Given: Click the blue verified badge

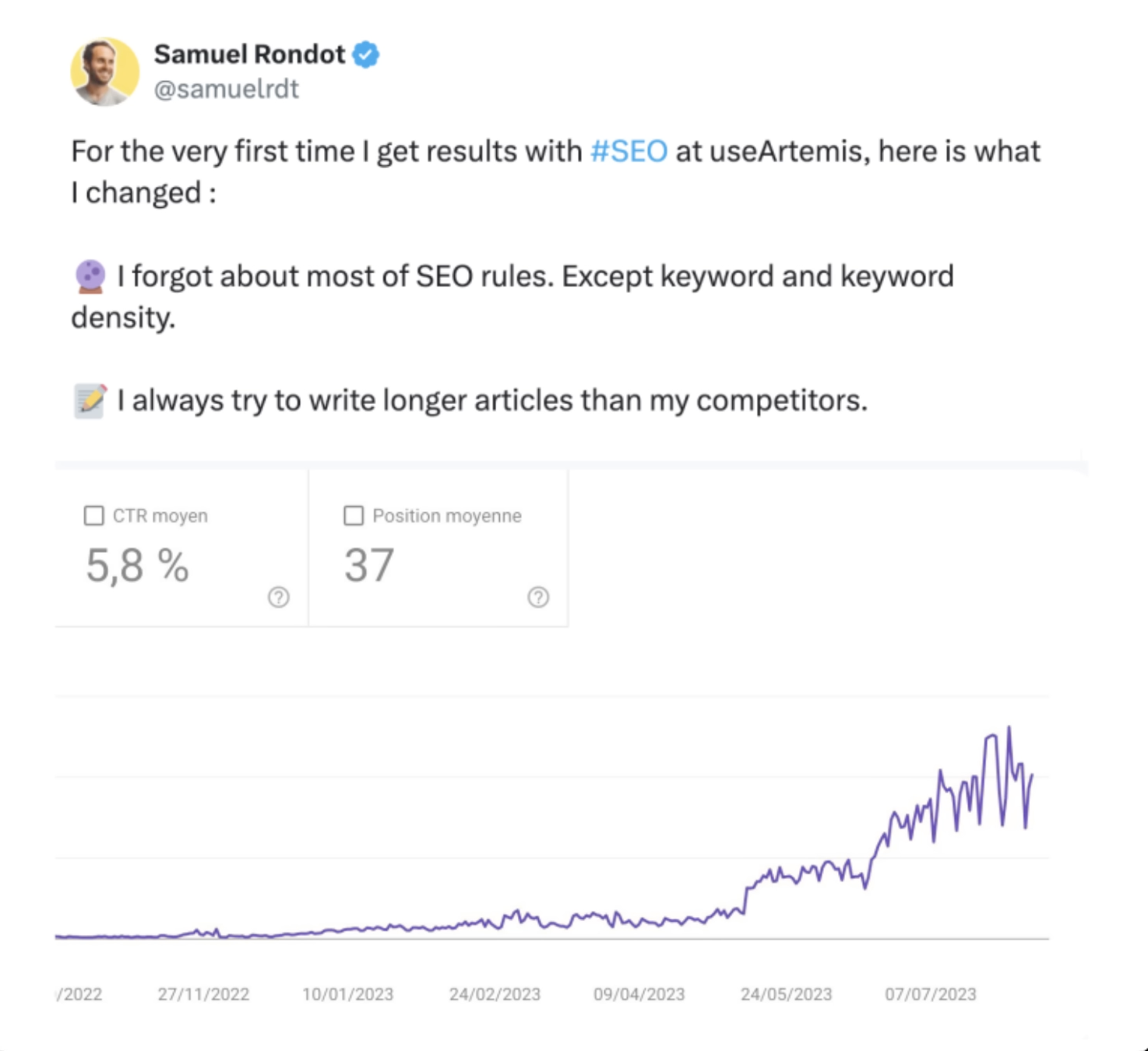Looking at the screenshot, I should tap(366, 54).
